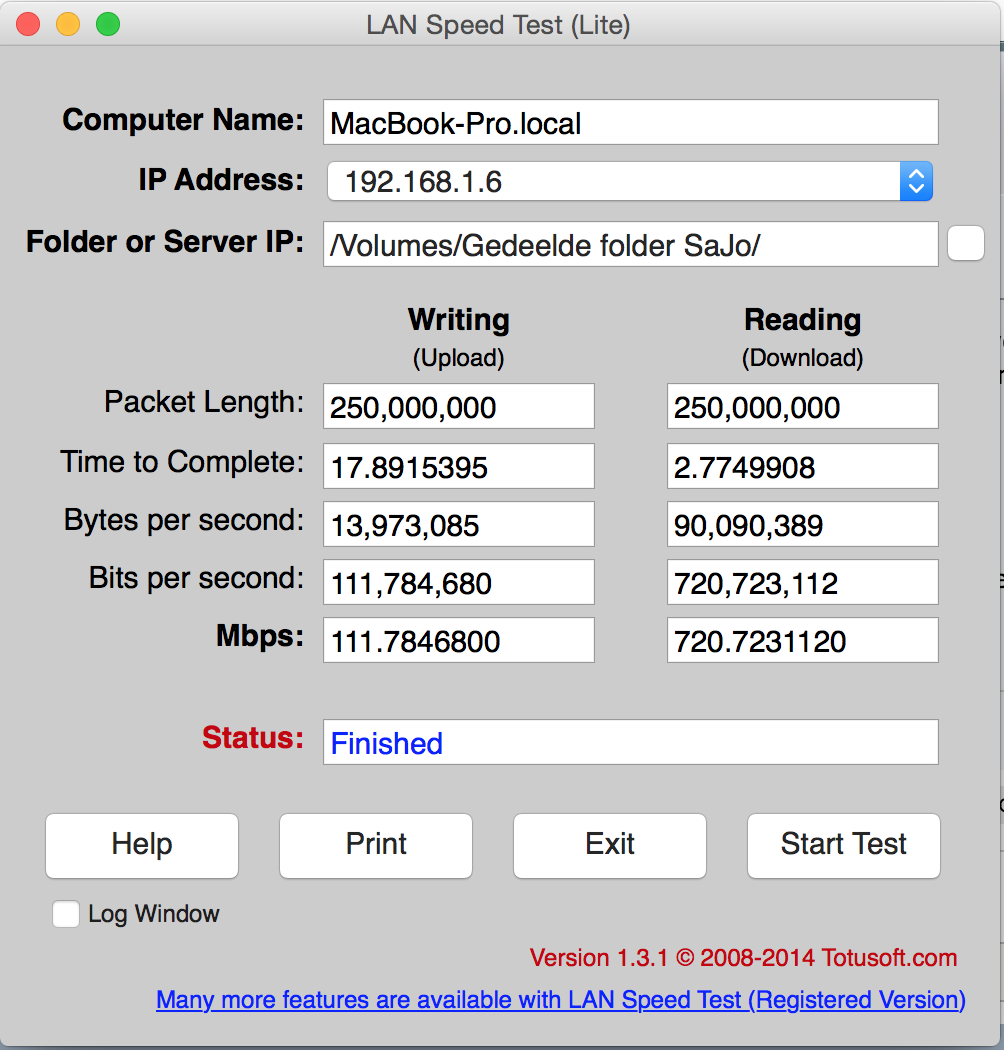Click the Reading Bytes per second field
1004x1050 pixels.
(x=802, y=525)
